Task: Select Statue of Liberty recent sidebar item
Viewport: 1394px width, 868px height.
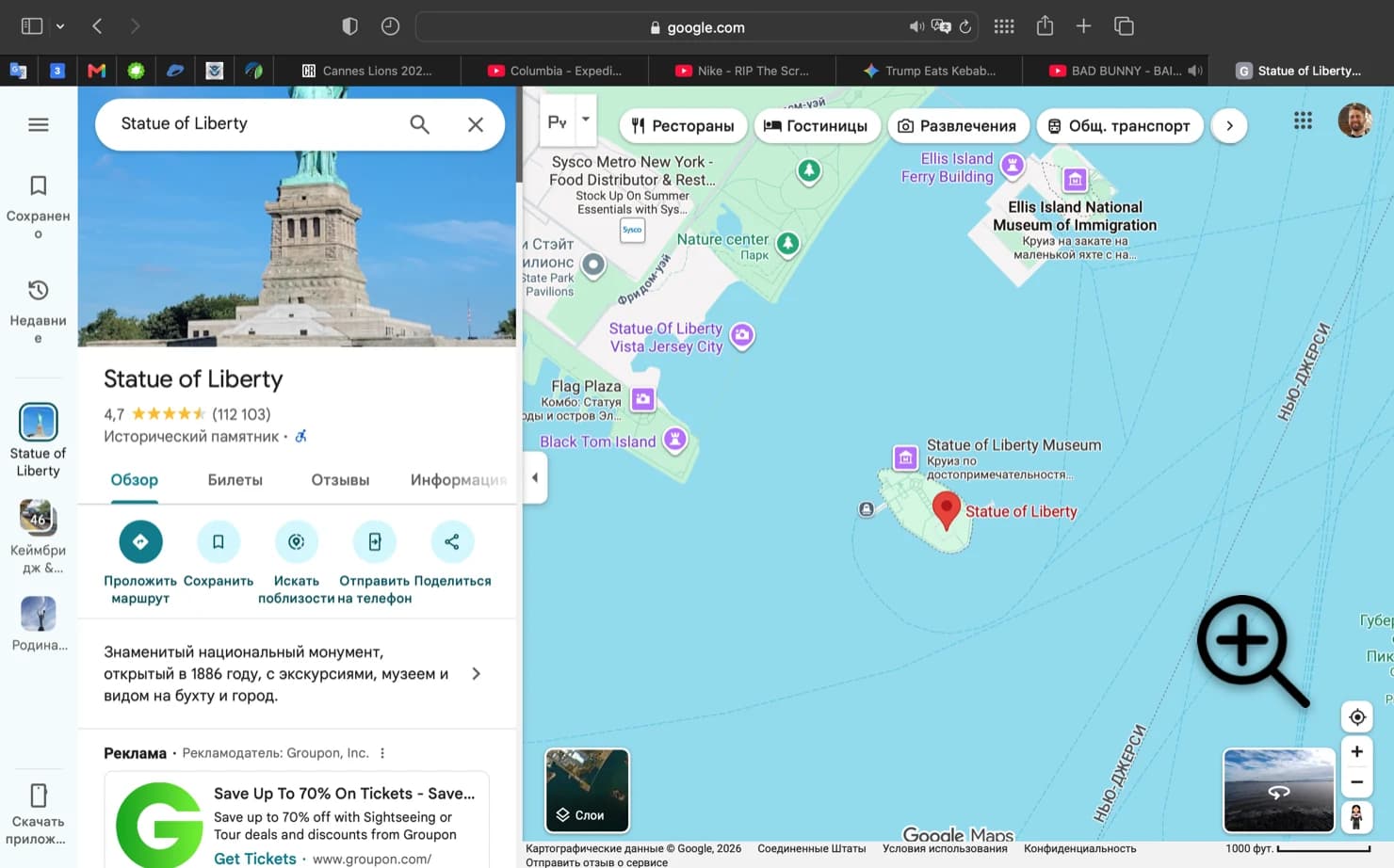Action: coord(39,440)
